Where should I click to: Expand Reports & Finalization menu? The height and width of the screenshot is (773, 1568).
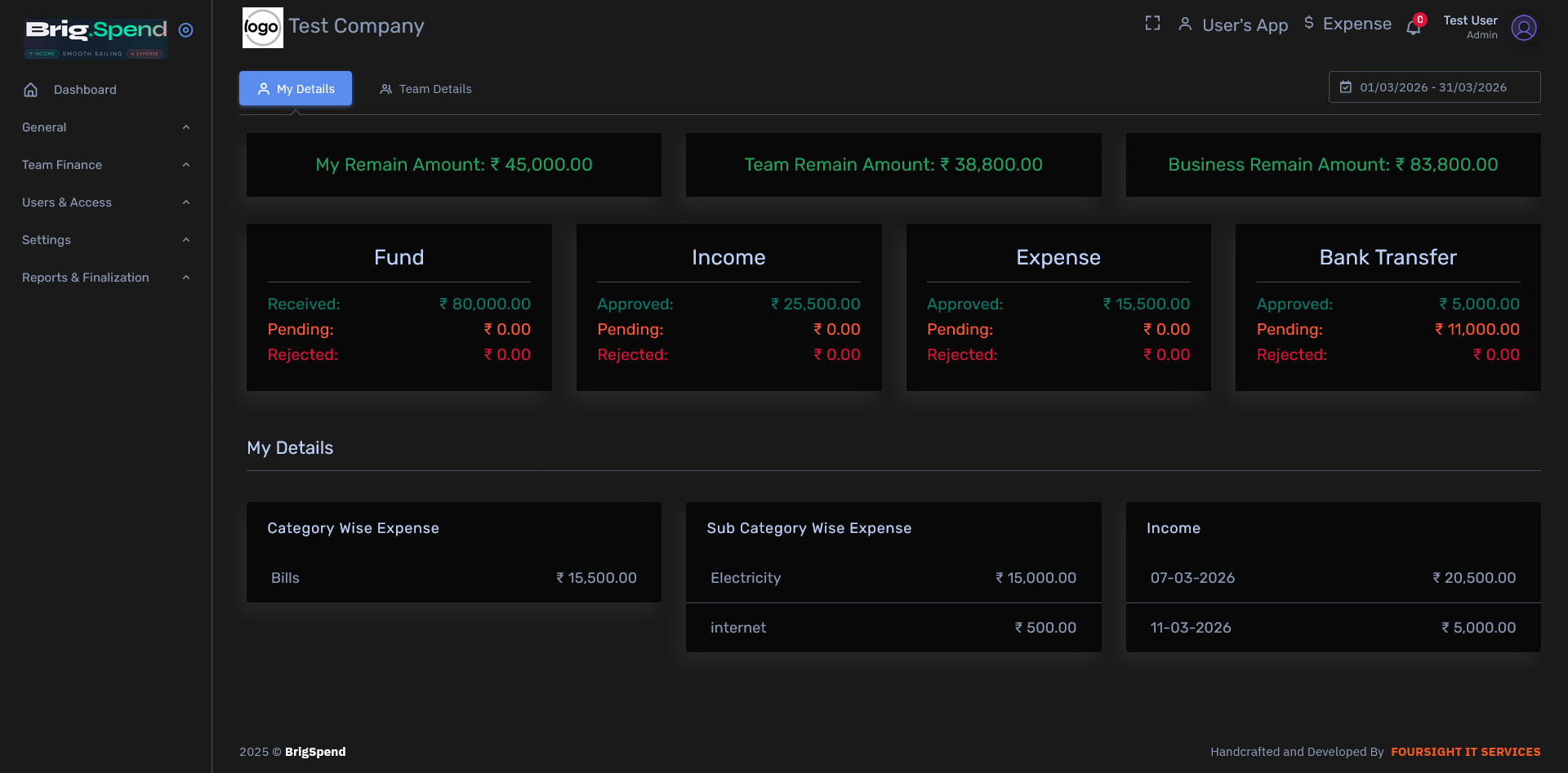pos(105,278)
